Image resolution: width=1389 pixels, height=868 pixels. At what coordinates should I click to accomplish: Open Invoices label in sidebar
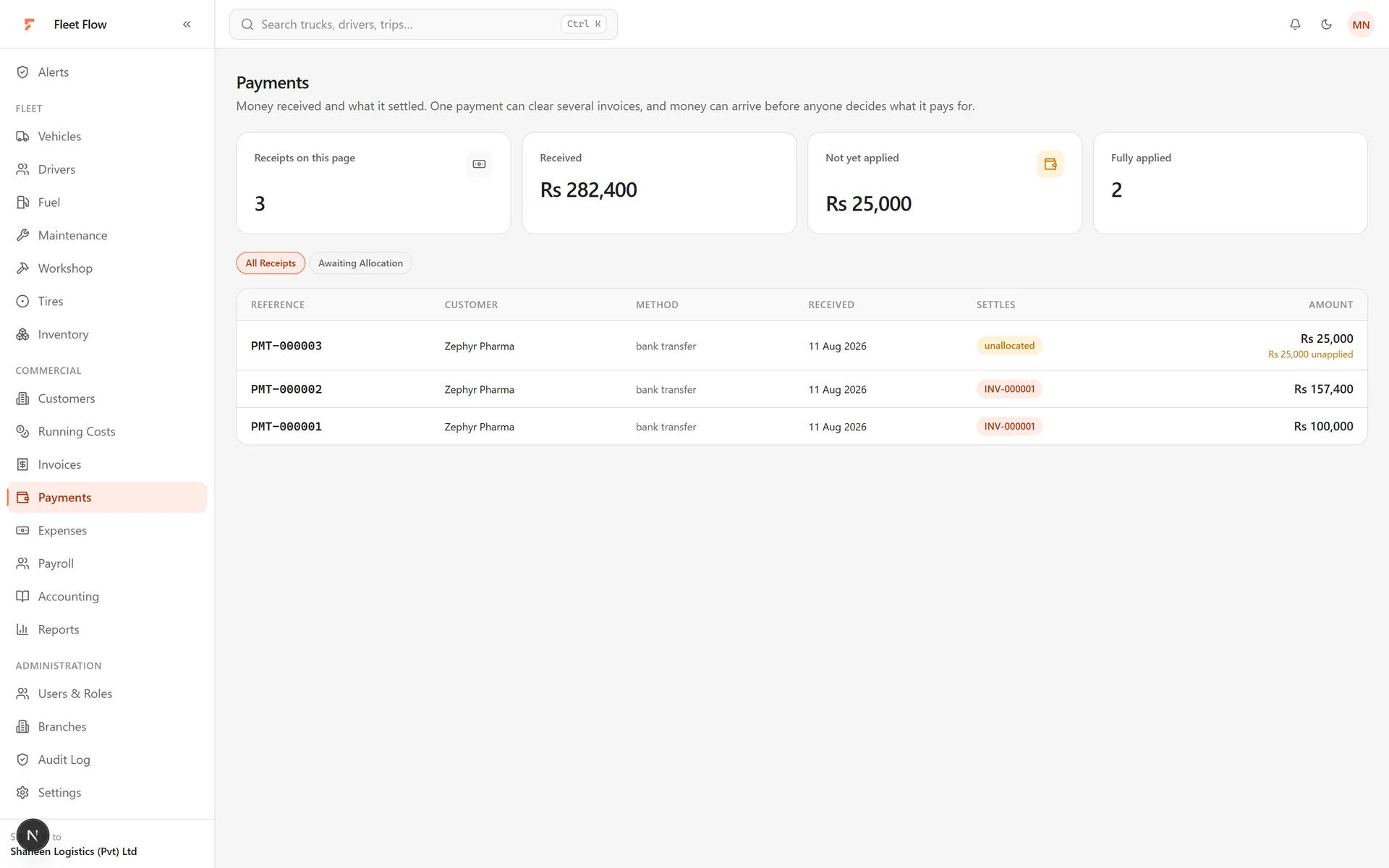(59, 464)
